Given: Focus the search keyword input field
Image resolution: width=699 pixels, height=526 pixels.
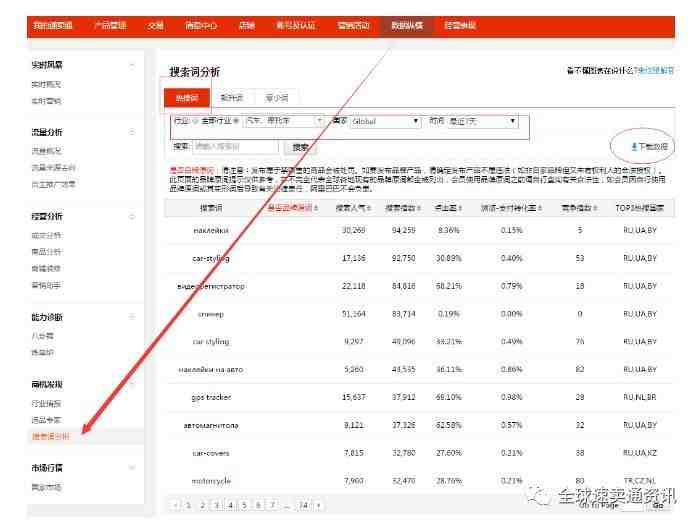Looking at the screenshot, I should (x=235, y=147).
